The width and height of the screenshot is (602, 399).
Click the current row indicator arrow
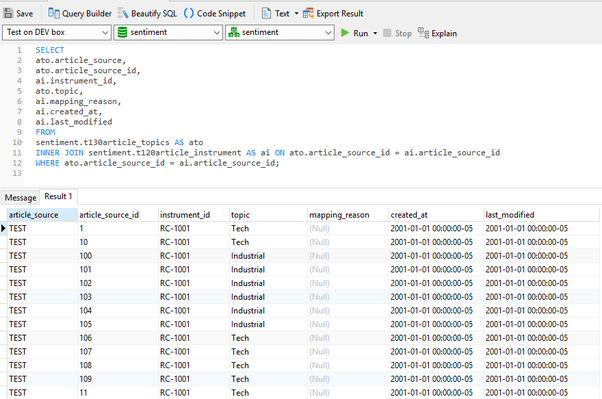(3, 228)
